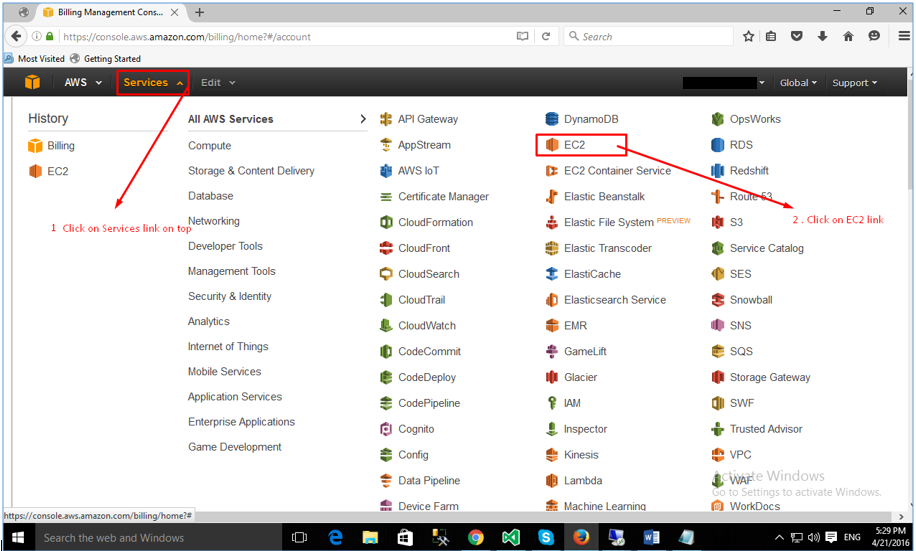Click the Lambda service icon
Image resolution: width=916 pixels, height=551 pixels.
(x=552, y=480)
